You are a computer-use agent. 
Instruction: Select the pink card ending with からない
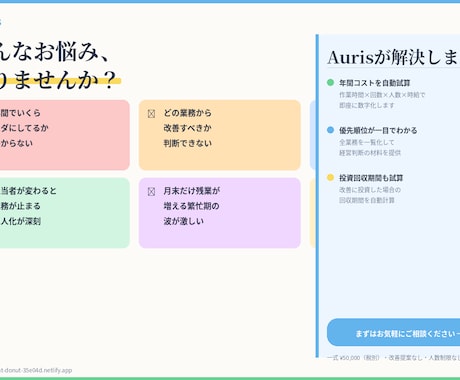click(x=65, y=135)
